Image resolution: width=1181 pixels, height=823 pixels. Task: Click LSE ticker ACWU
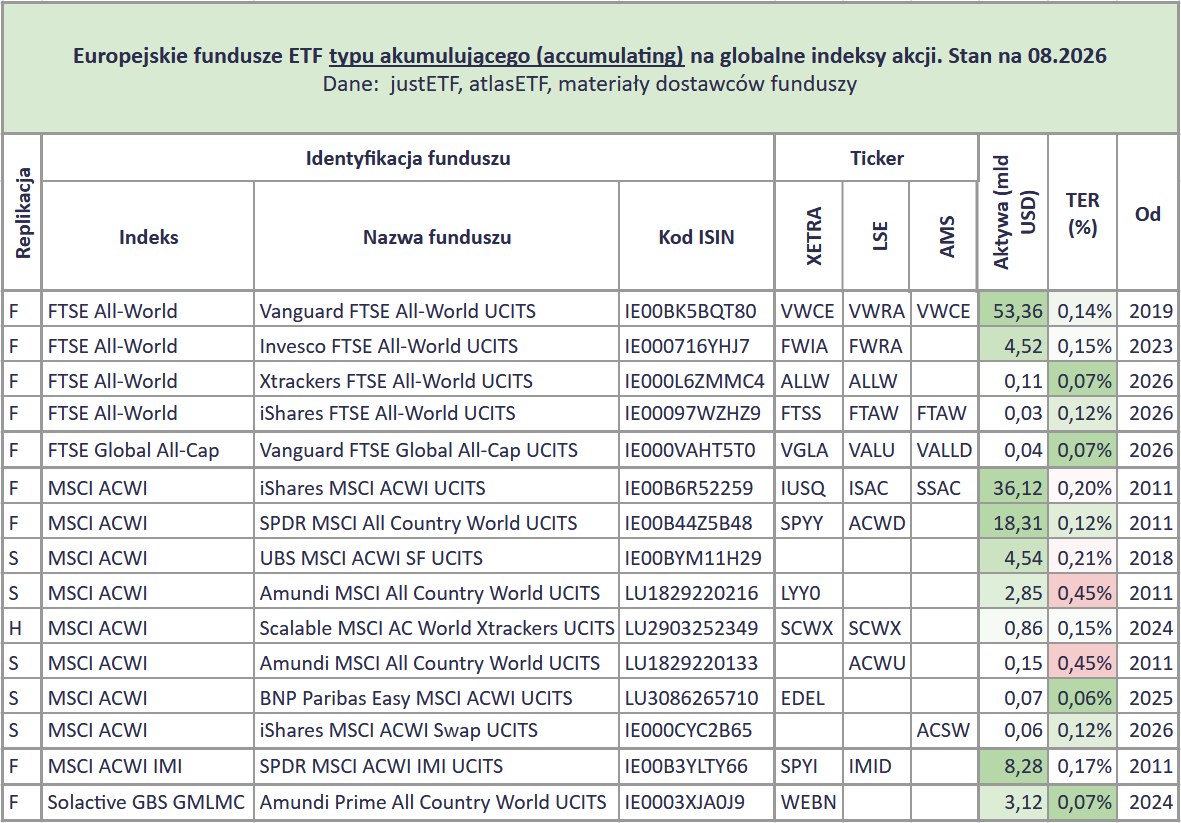click(x=876, y=663)
